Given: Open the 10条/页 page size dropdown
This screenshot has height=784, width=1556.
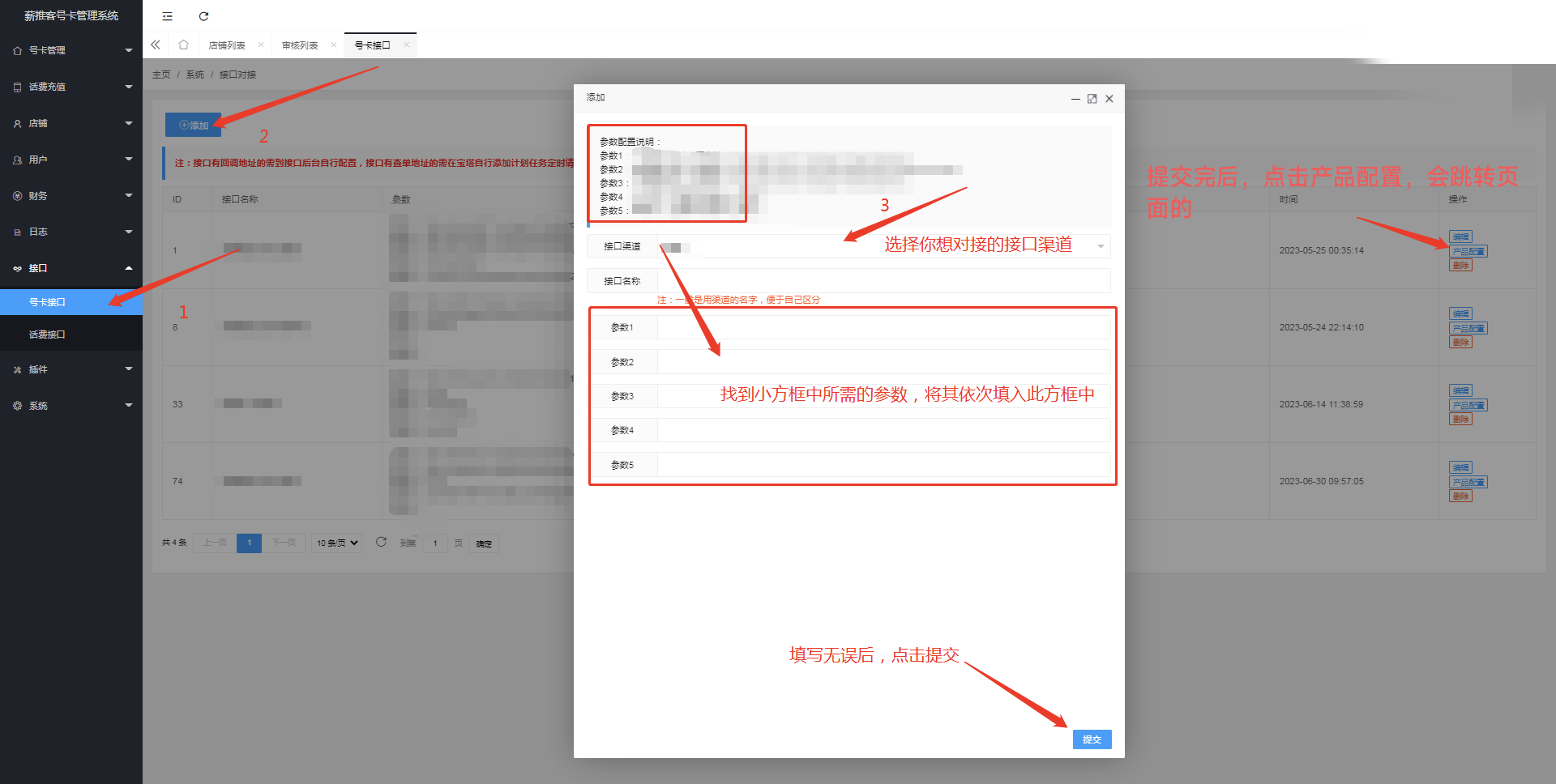Looking at the screenshot, I should [337, 543].
